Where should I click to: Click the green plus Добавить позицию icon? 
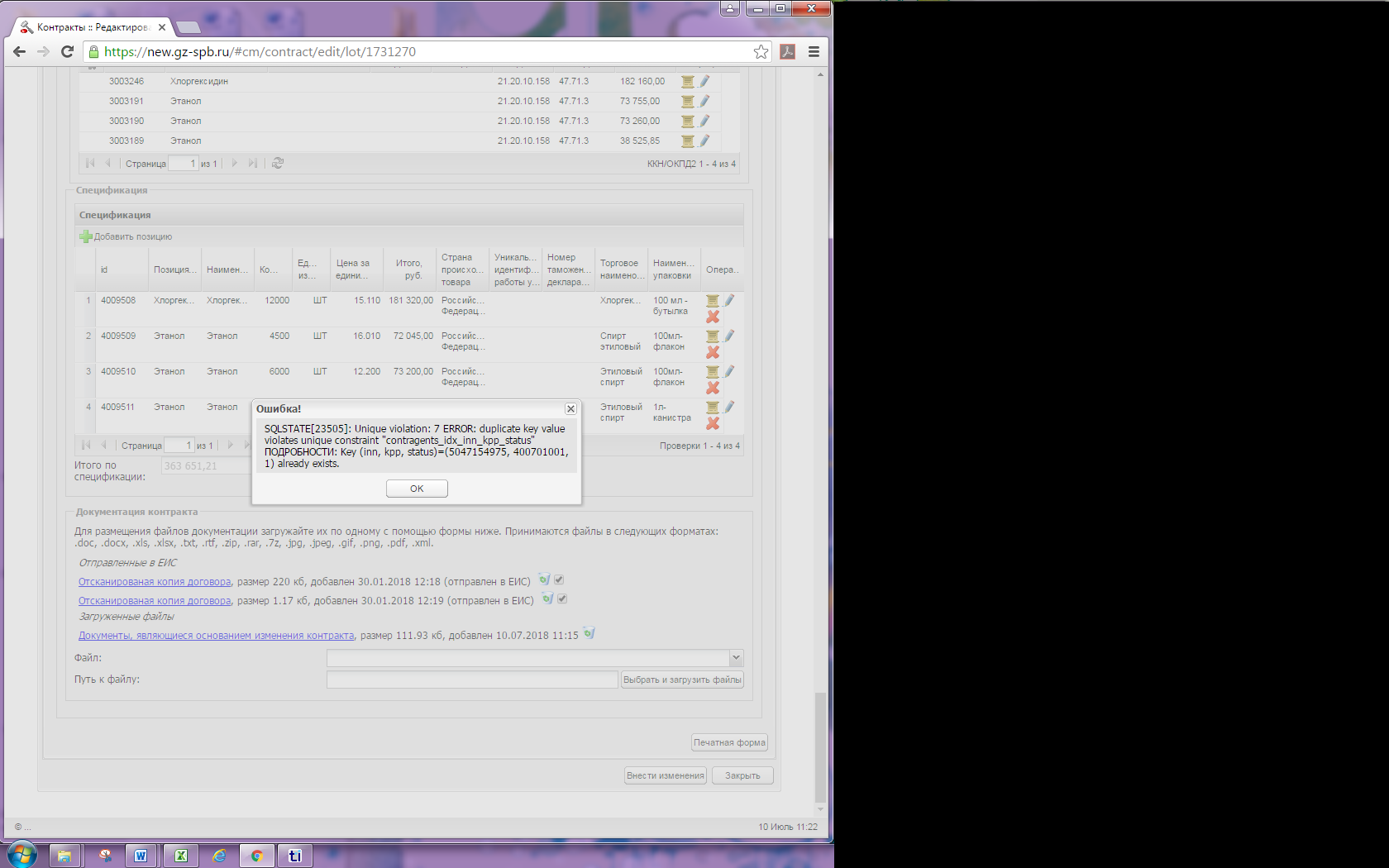point(86,236)
